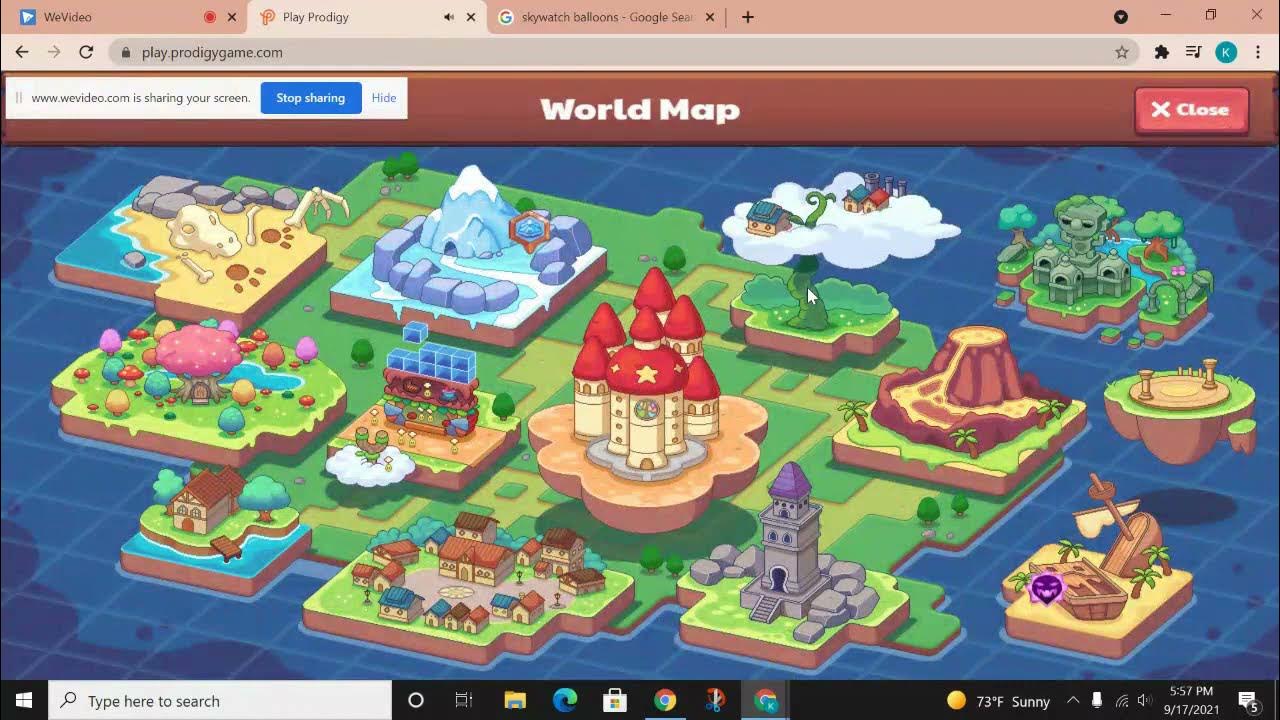Screen dimensions: 1280x720
Task: Enter the grey stone dark tower
Action: [x=793, y=565]
